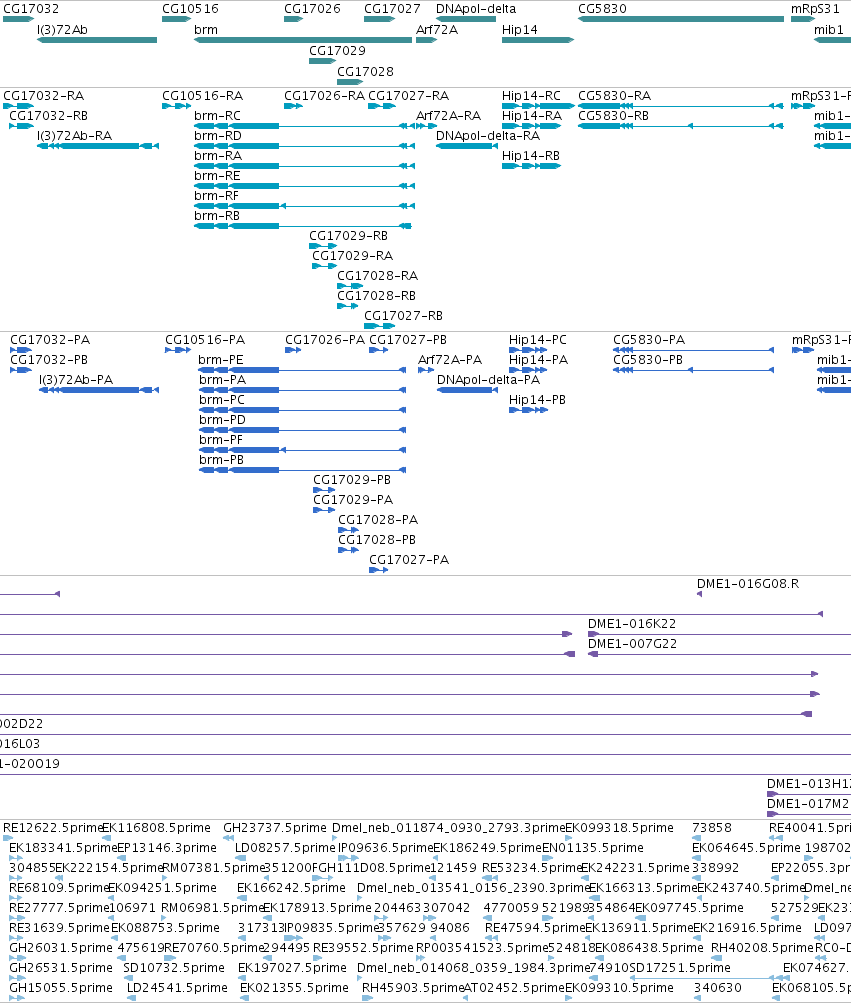Click the CG17029-PB CDS label

pos(352,480)
